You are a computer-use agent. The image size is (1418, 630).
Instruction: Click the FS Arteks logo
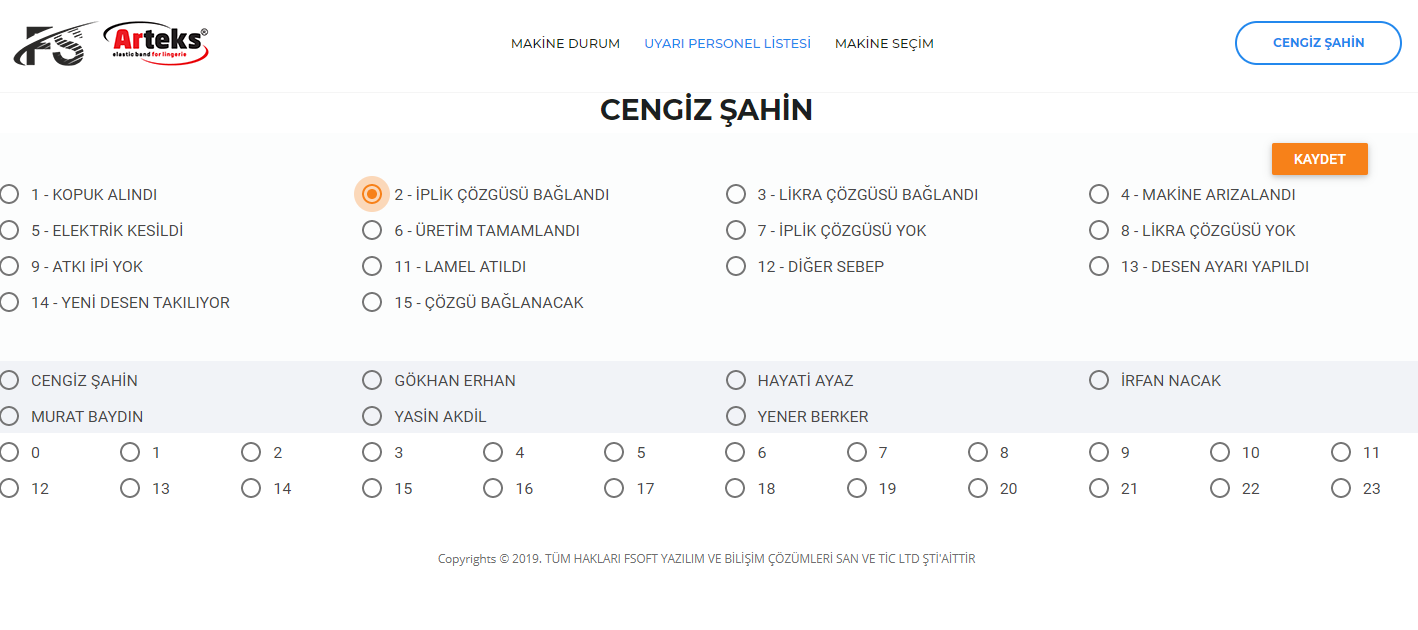(112, 44)
